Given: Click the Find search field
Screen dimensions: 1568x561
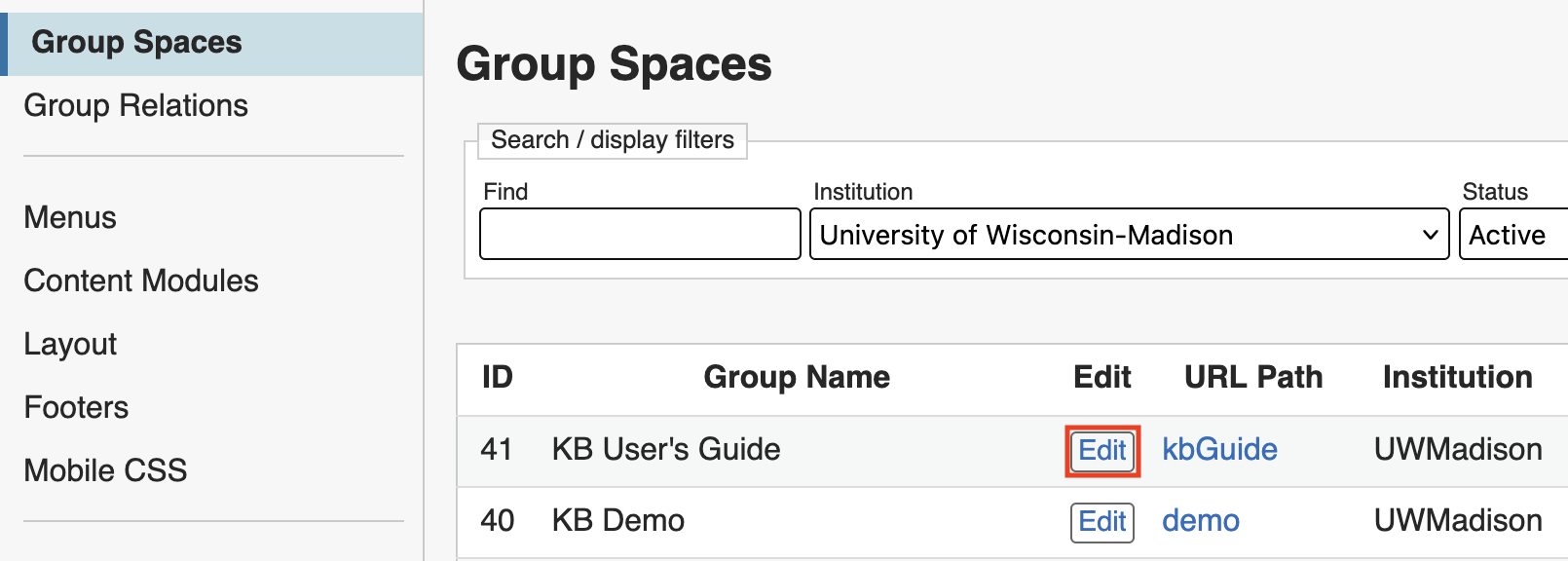Looking at the screenshot, I should [640, 235].
